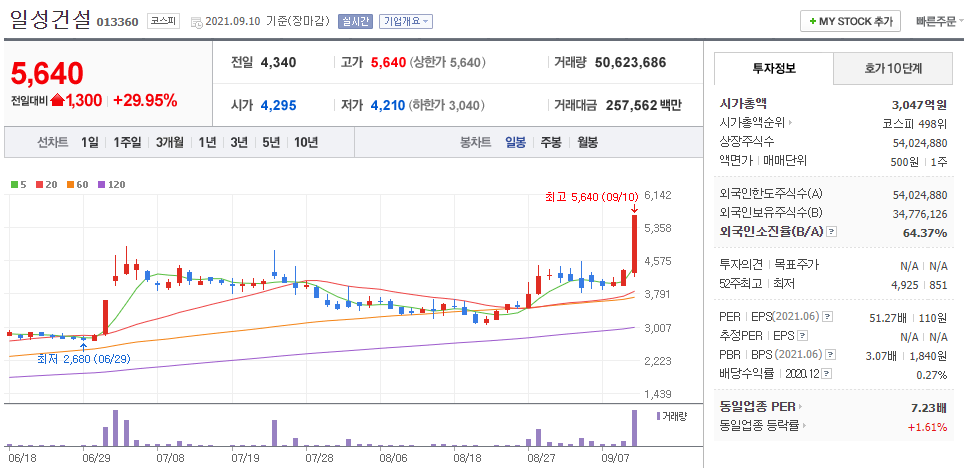This screenshot has width=972, height=468.
Task: Click the red up-arrow icon next to 1,300
Action: (58, 100)
